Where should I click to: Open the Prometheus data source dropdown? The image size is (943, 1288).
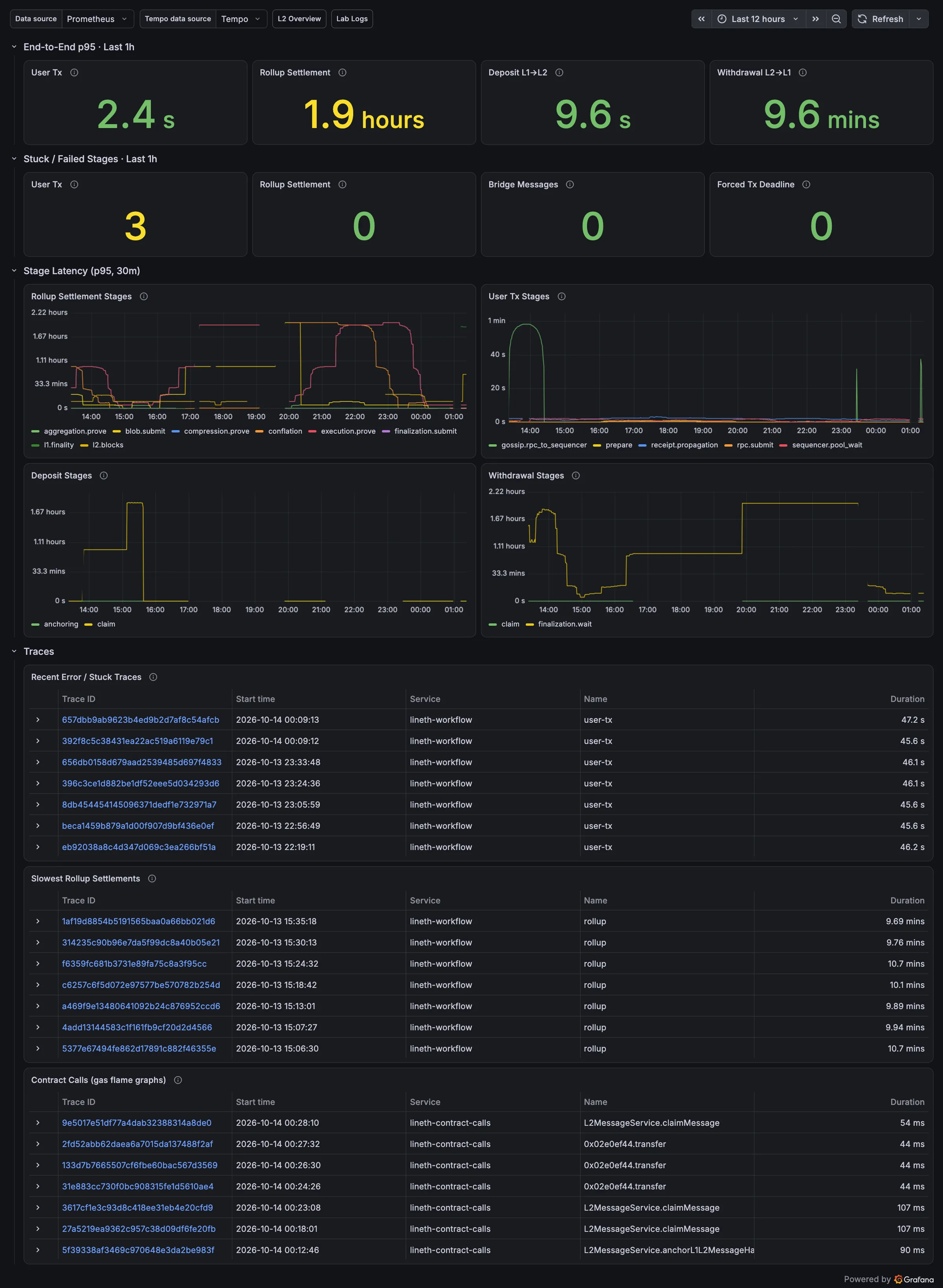tap(97, 19)
